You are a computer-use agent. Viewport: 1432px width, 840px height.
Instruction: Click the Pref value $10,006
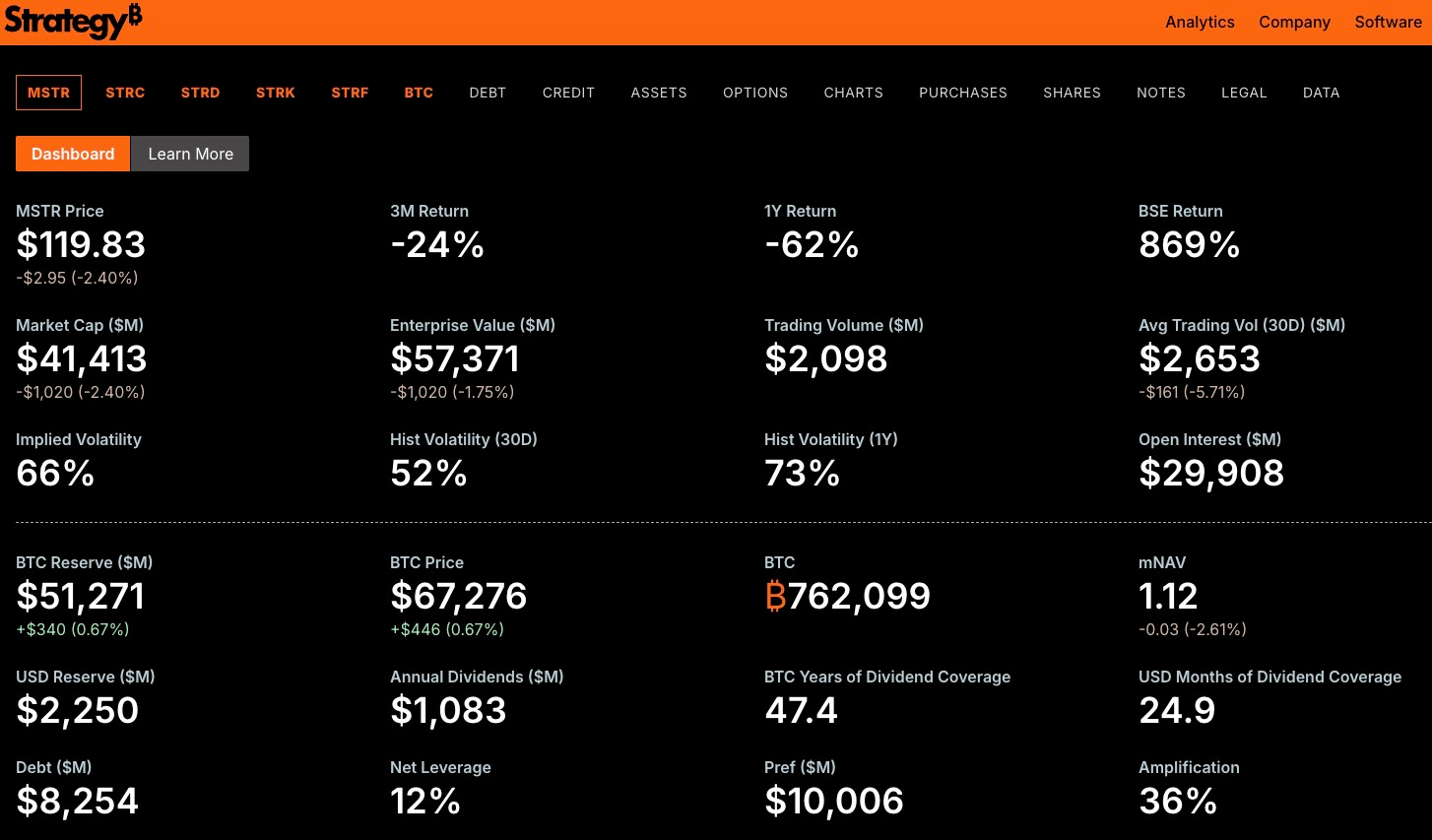[x=834, y=801]
